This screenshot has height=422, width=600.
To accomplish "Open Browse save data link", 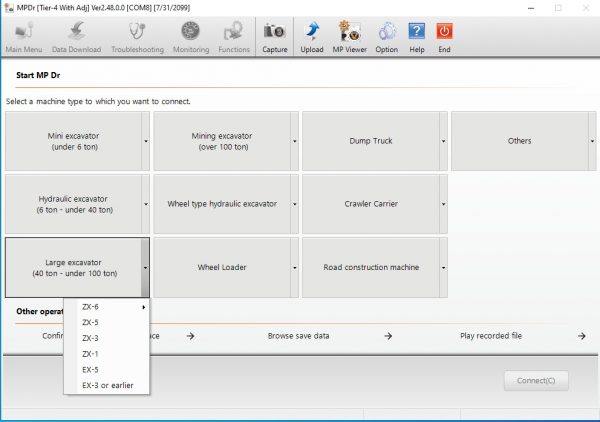I will [298, 336].
